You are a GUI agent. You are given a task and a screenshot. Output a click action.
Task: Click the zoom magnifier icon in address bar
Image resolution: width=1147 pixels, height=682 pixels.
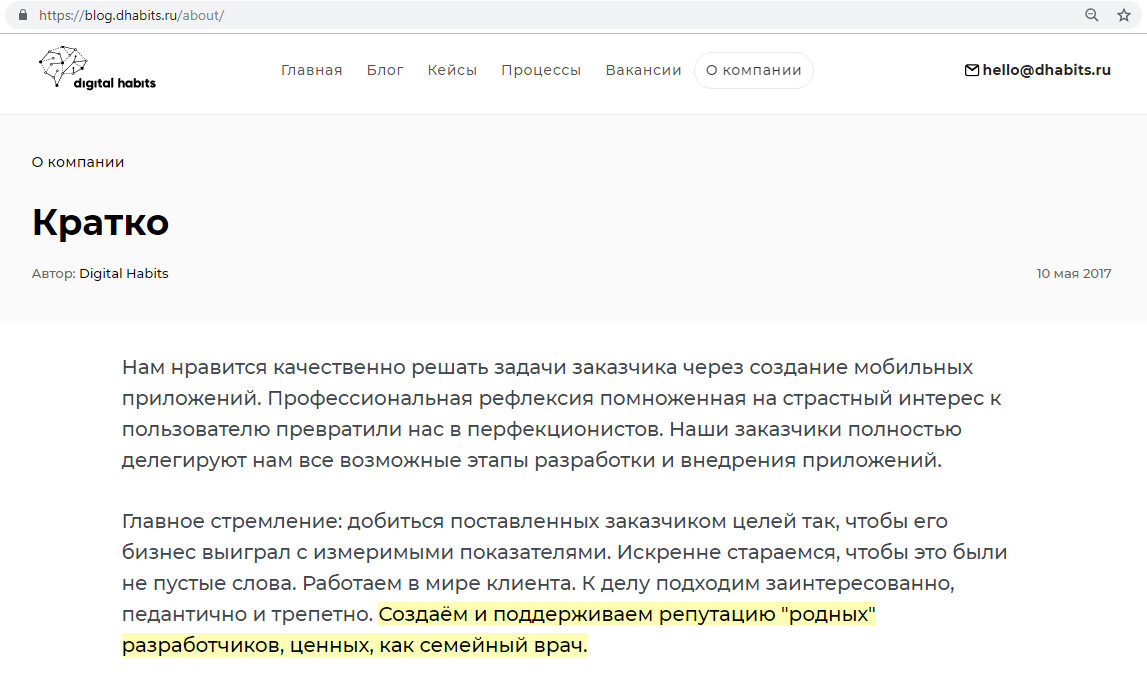1092,16
